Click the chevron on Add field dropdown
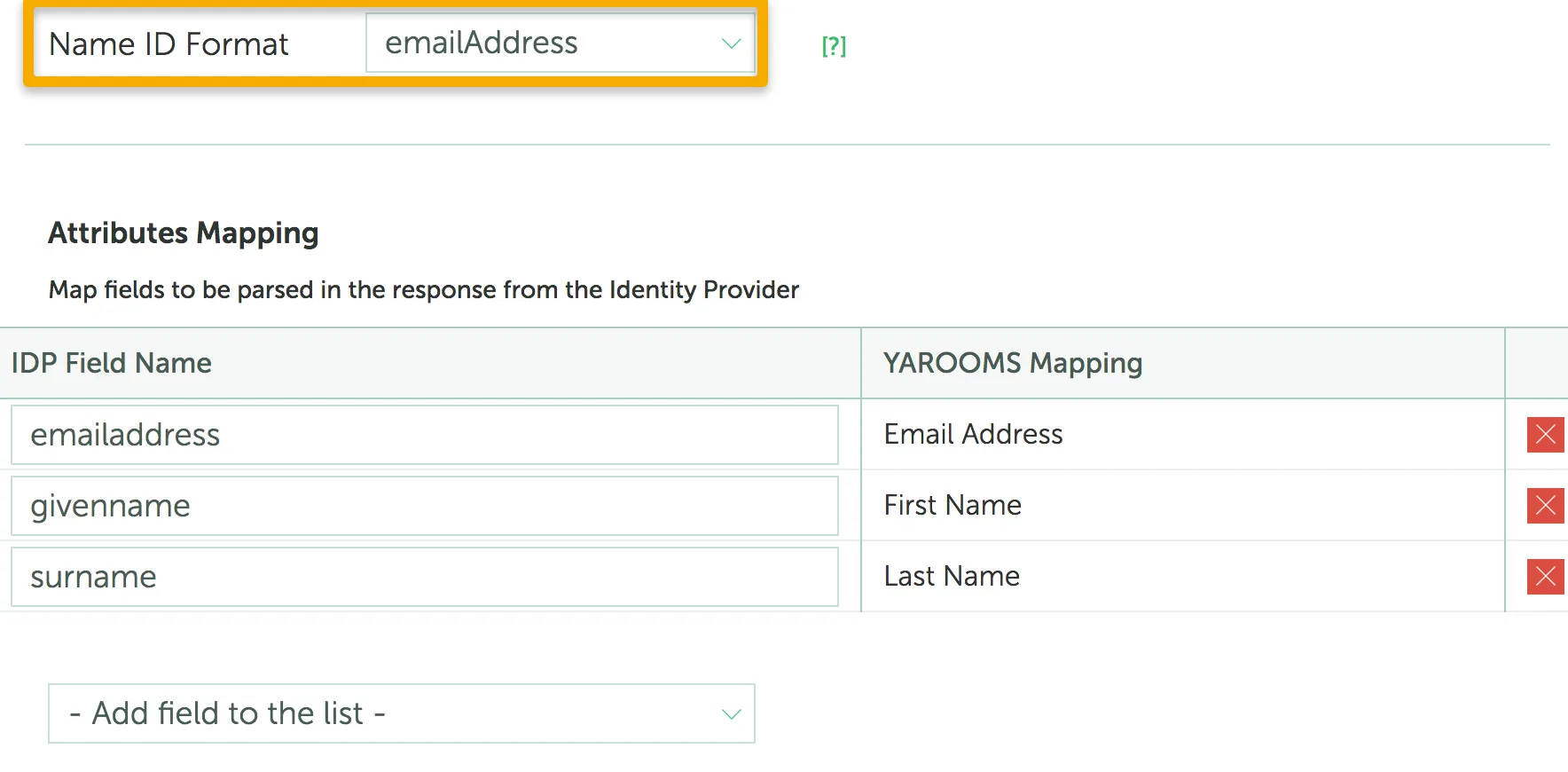Viewport: 1568px width, 772px height. [x=730, y=713]
